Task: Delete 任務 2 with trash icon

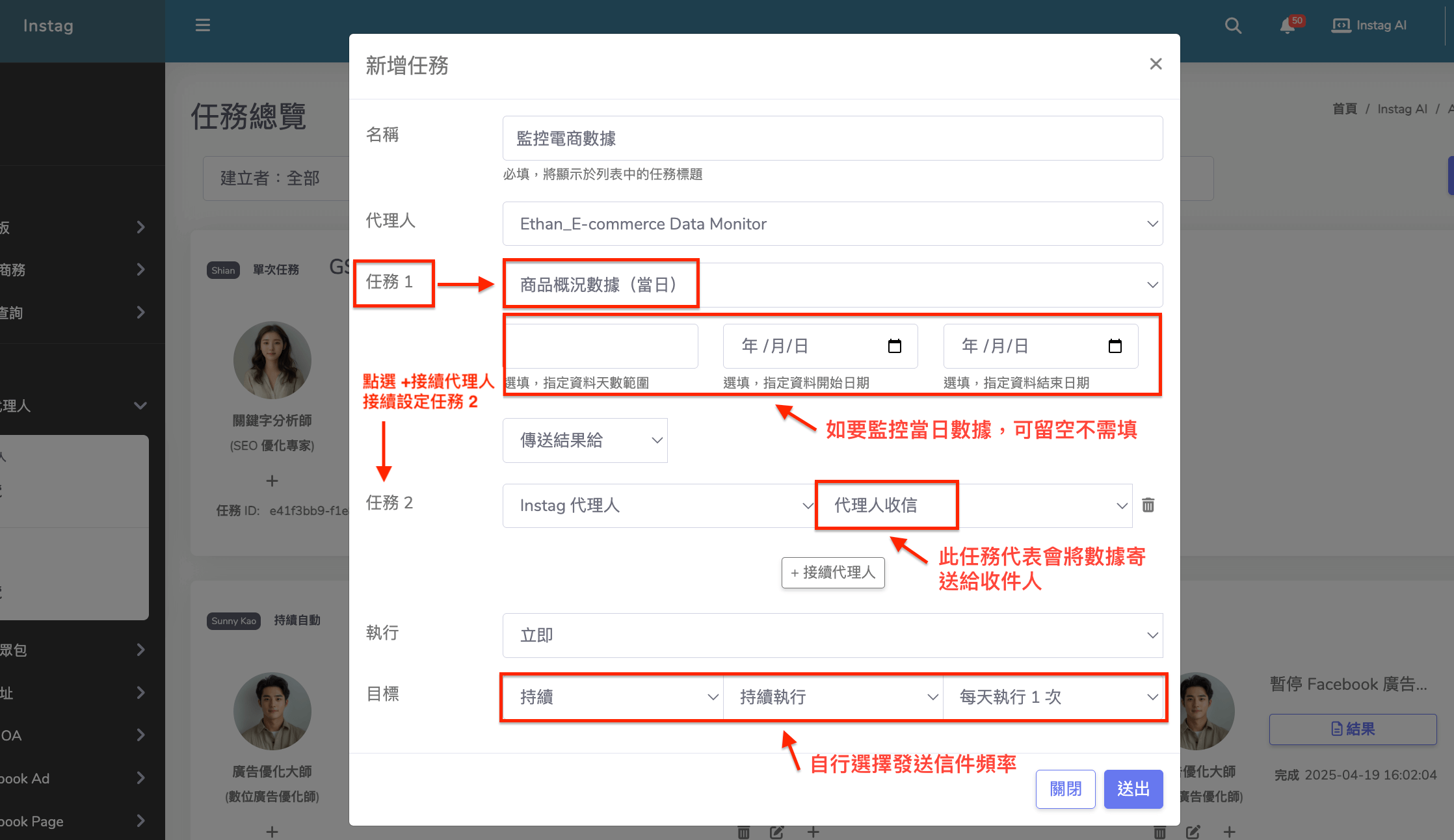Action: click(x=1148, y=505)
